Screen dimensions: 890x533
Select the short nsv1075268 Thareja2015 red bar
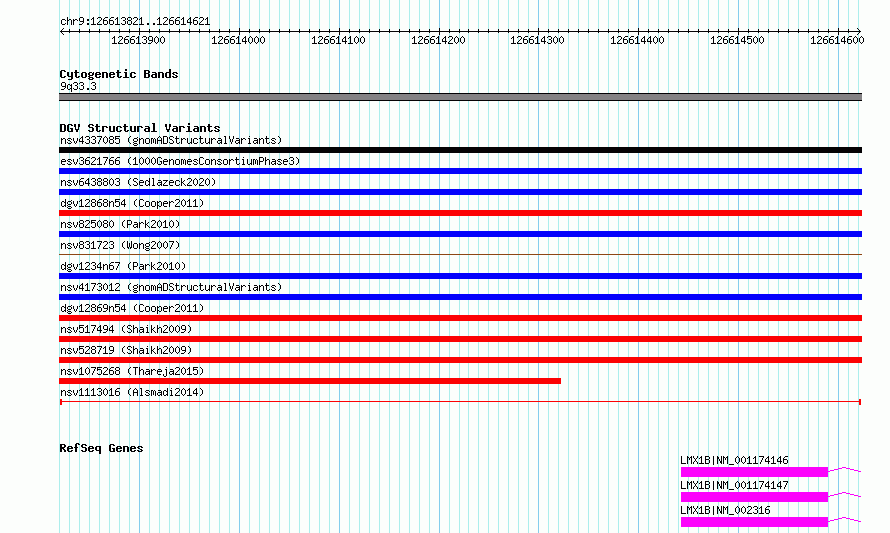[310, 381]
